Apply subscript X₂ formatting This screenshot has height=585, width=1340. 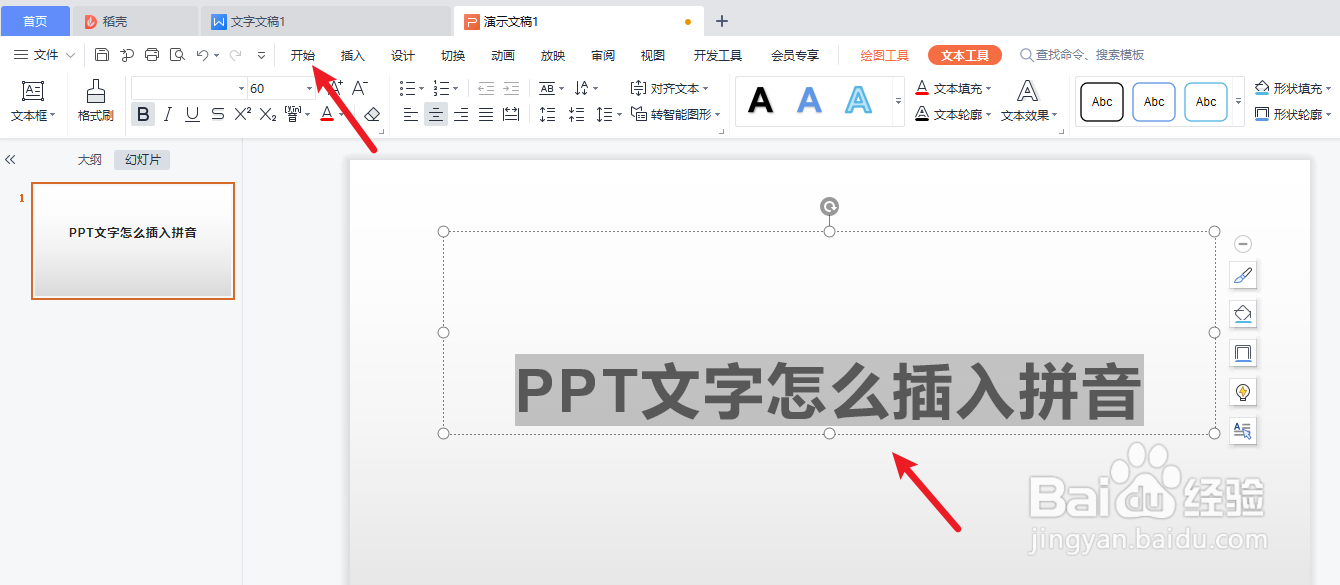(x=267, y=115)
